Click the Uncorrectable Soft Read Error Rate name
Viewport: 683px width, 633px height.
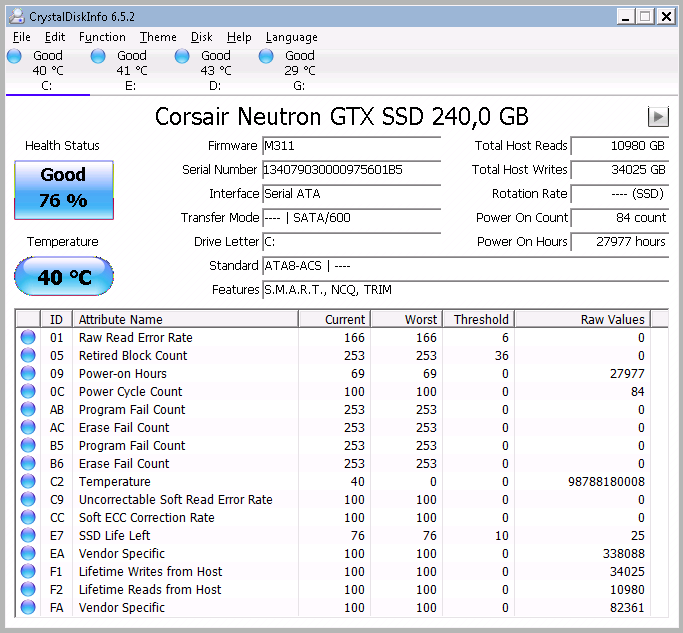coord(176,500)
